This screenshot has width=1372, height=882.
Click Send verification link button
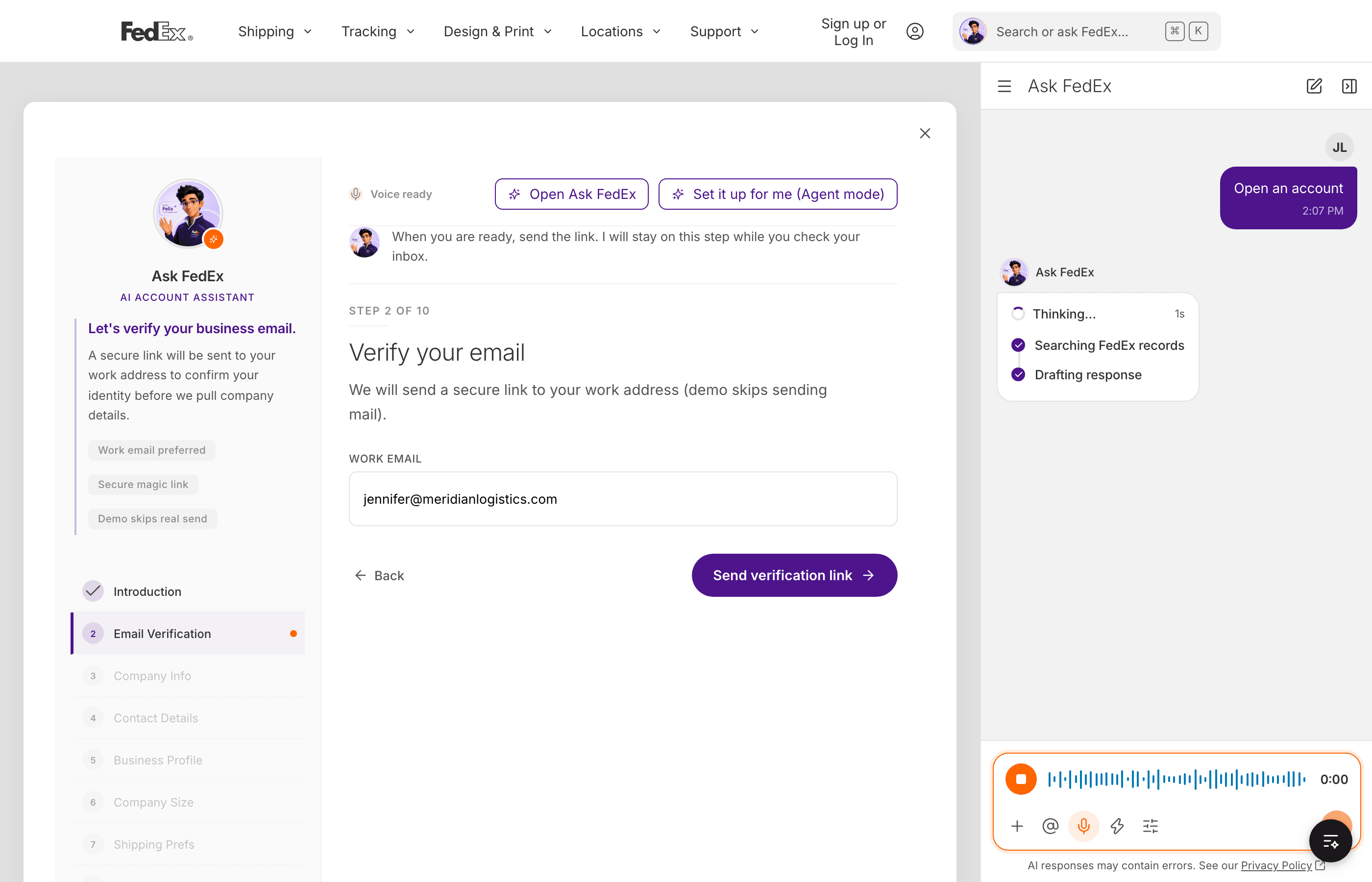tap(794, 575)
